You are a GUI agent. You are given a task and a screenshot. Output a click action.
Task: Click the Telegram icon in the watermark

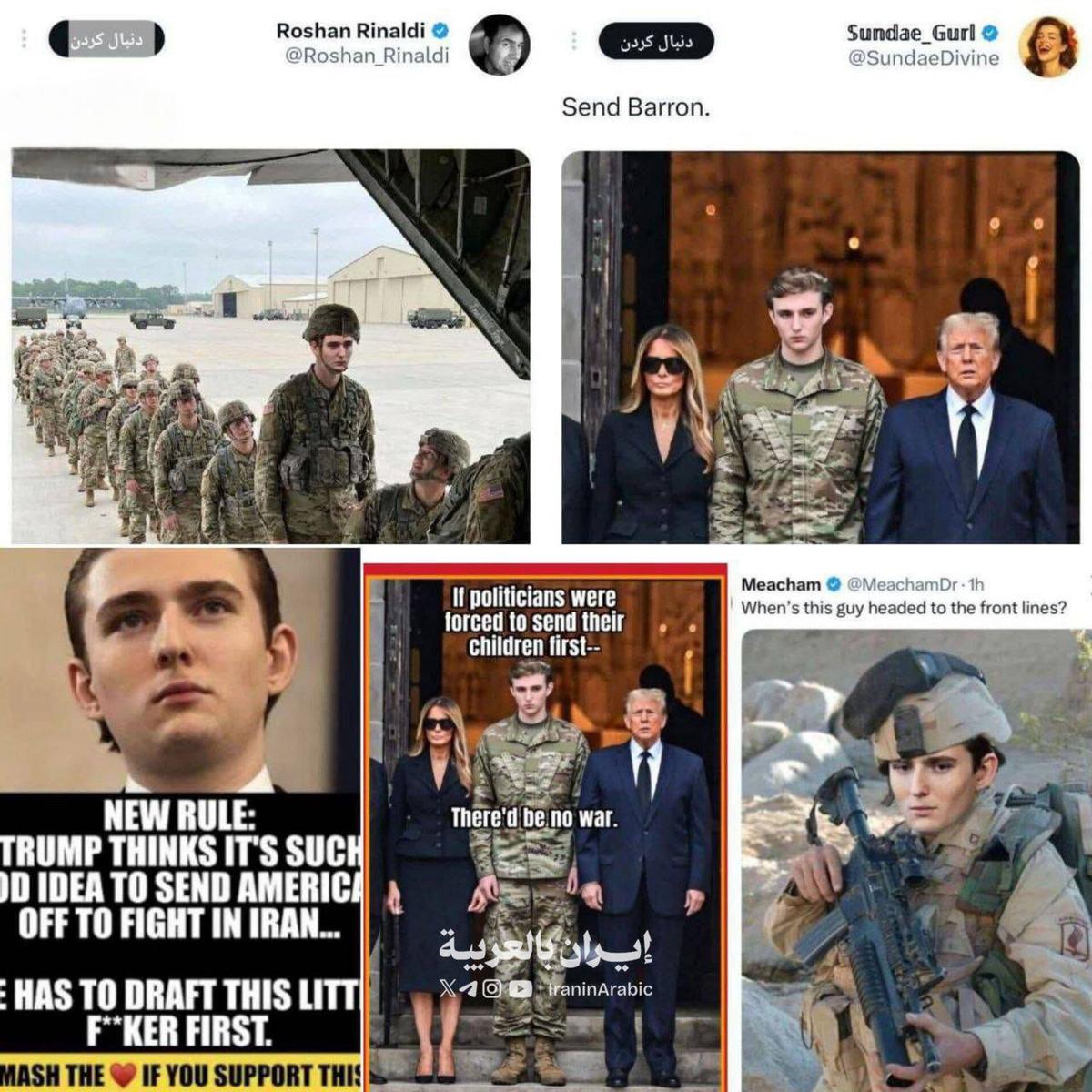[x=470, y=989]
